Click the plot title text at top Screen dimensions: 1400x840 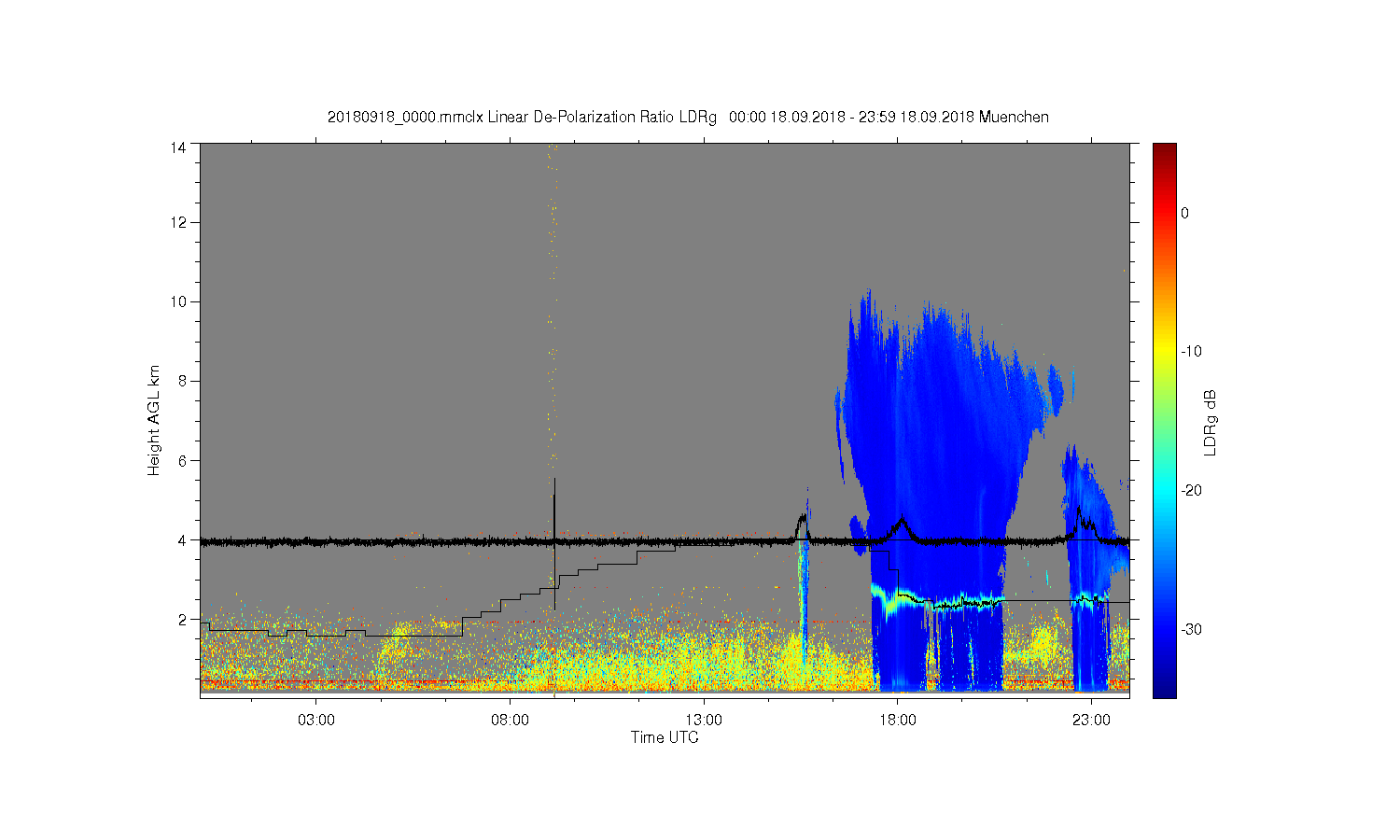(688, 118)
